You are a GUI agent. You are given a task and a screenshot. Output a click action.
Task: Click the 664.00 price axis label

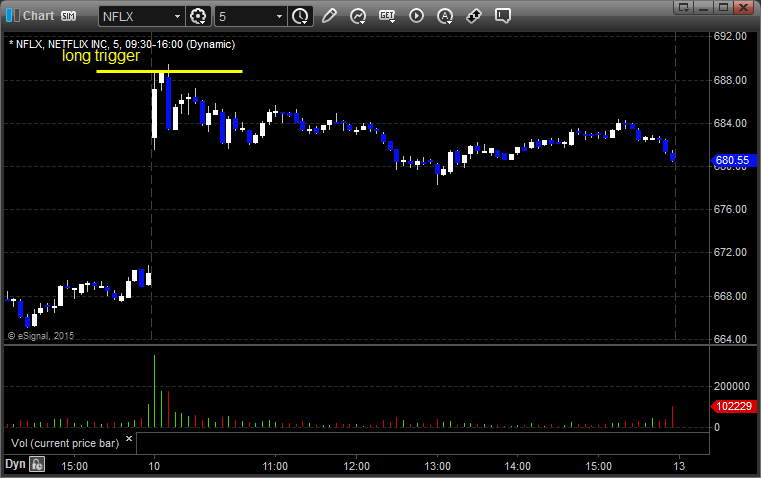(x=730, y=339)
